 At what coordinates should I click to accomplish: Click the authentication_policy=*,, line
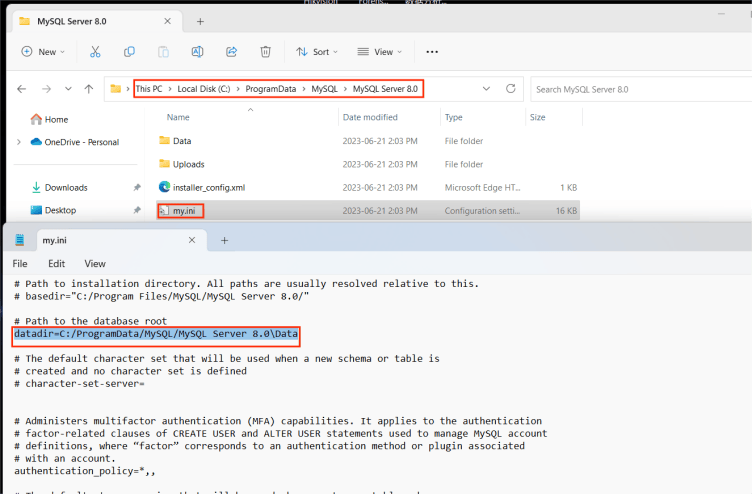[x=85, y=471]
